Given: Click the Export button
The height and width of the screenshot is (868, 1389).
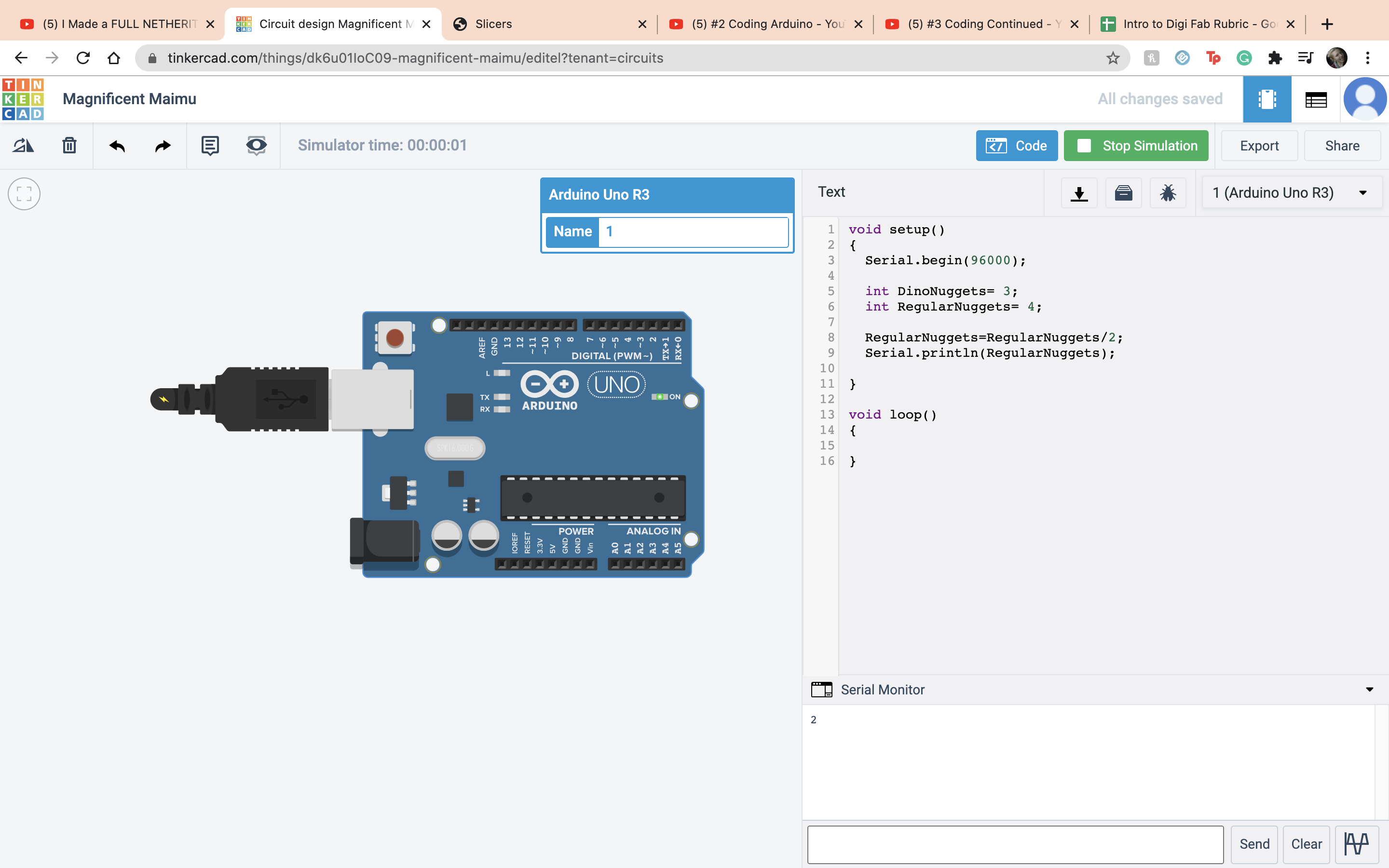Looking at the screenshot, I should click(x=1259, y=146).
